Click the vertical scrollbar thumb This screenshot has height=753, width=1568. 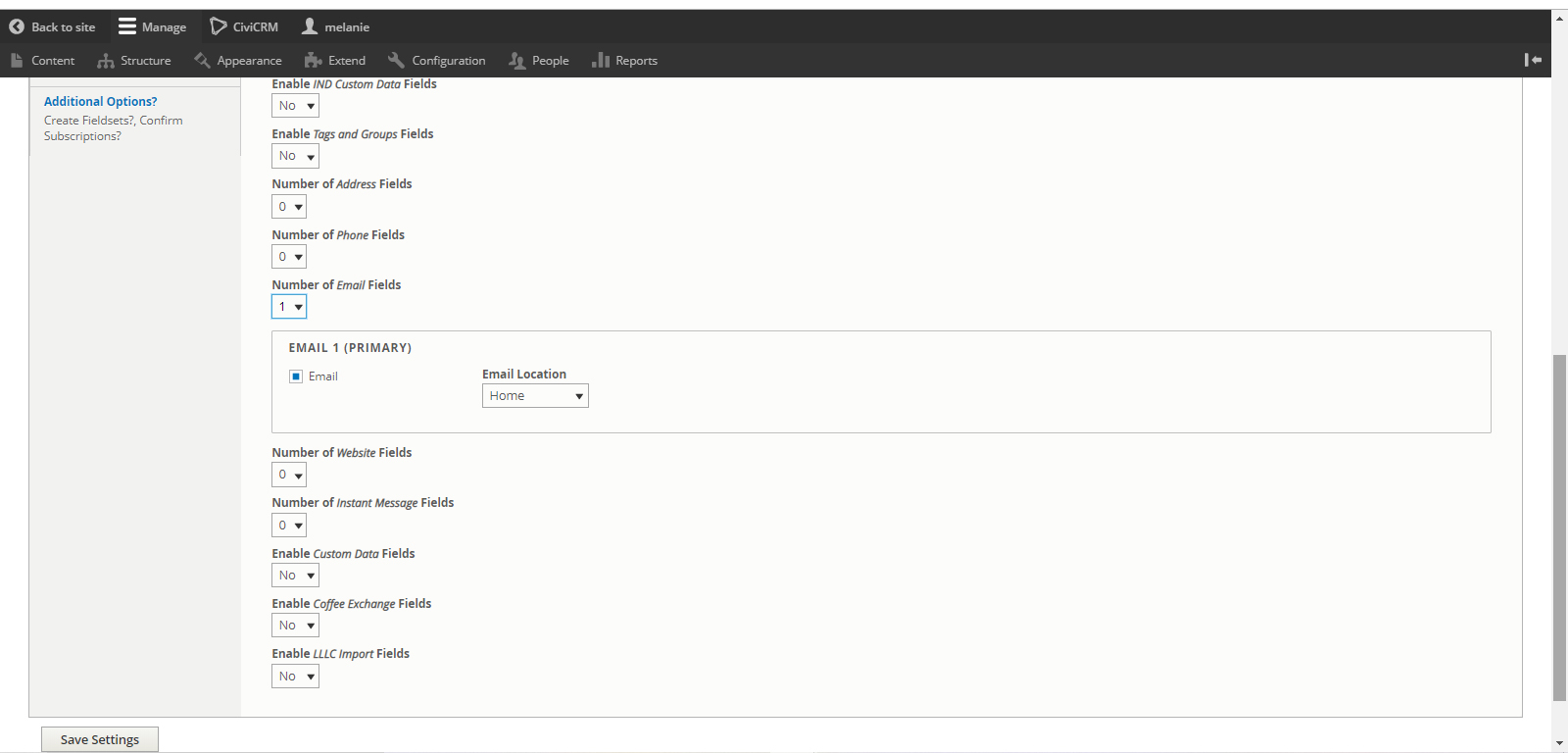(1559, 527)
